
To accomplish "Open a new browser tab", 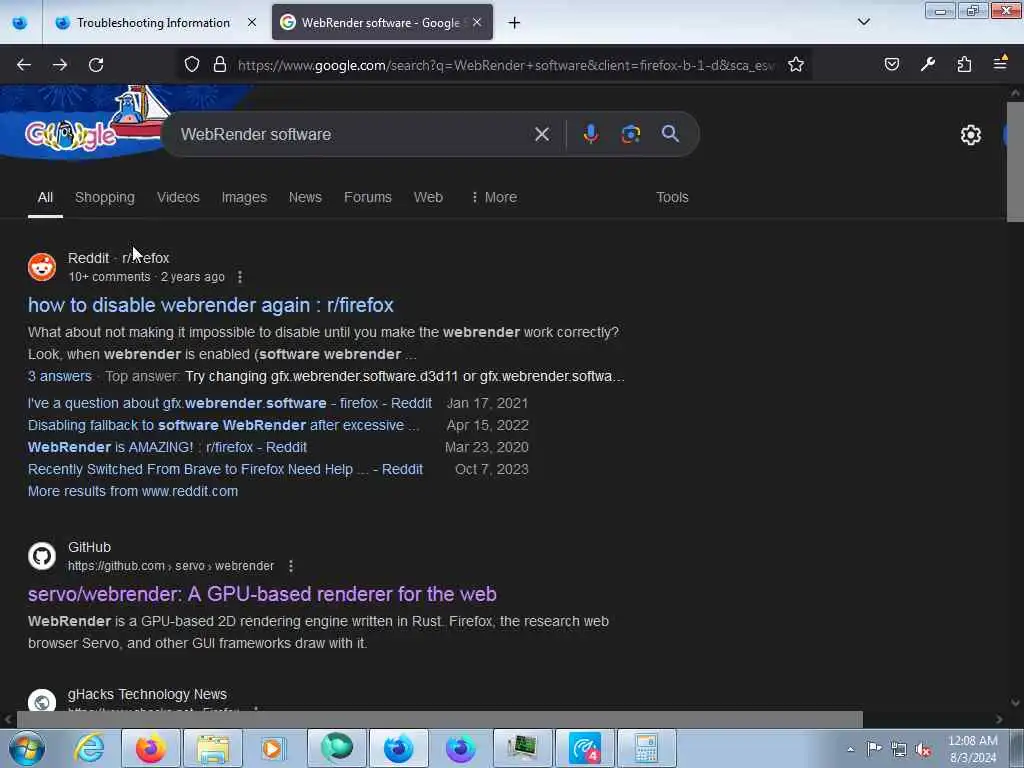I will pyautogui.click(x=515, y=23).
